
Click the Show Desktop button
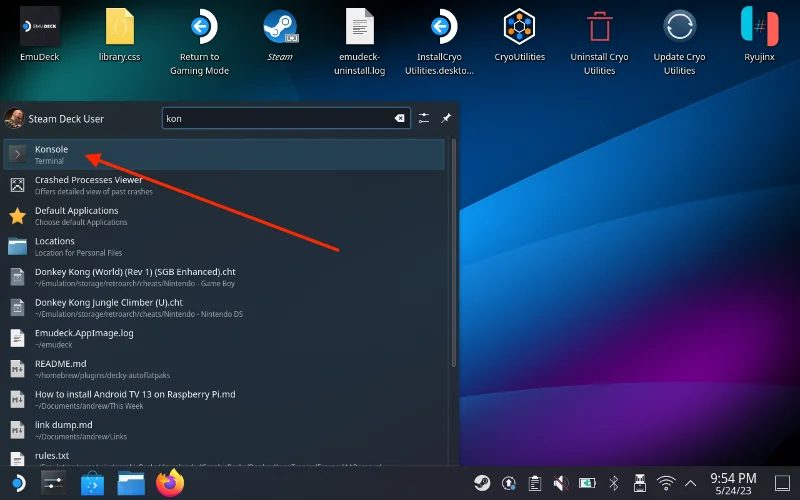(x=783, y=483)
